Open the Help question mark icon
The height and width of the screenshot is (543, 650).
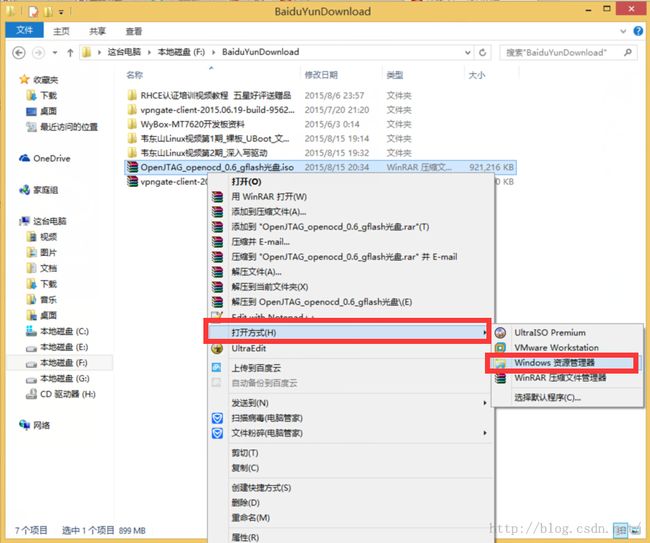coord(638,31)
